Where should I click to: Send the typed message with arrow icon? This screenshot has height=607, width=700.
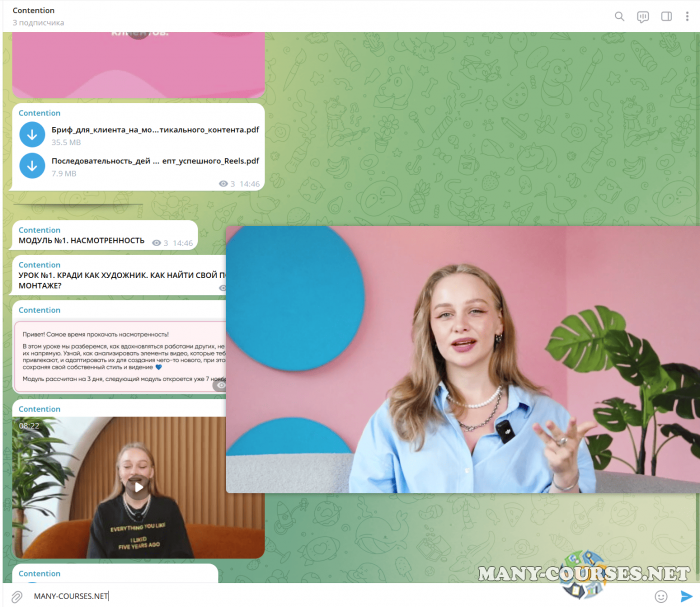point(686,596)
